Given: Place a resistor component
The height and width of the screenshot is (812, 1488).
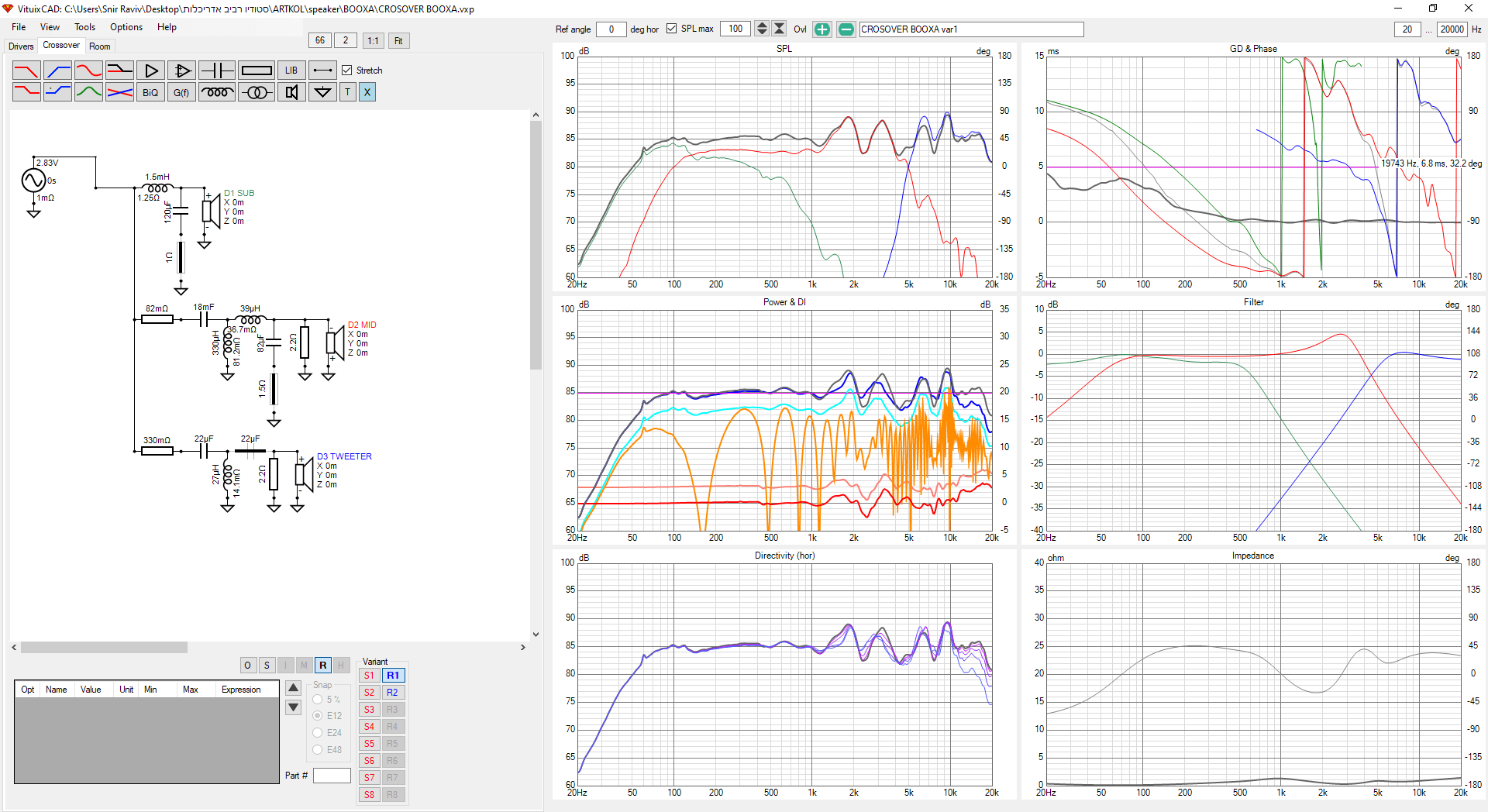Looking at the screenshot, I should point(257,71).
